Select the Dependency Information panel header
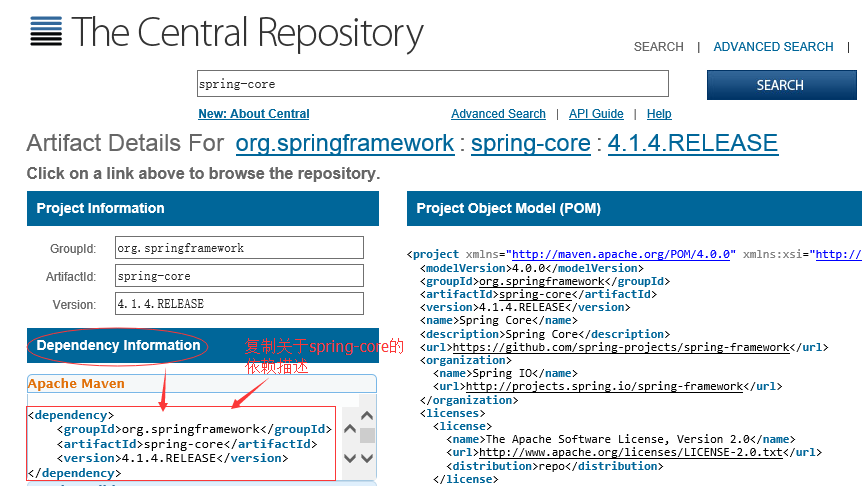 (203, 346)
